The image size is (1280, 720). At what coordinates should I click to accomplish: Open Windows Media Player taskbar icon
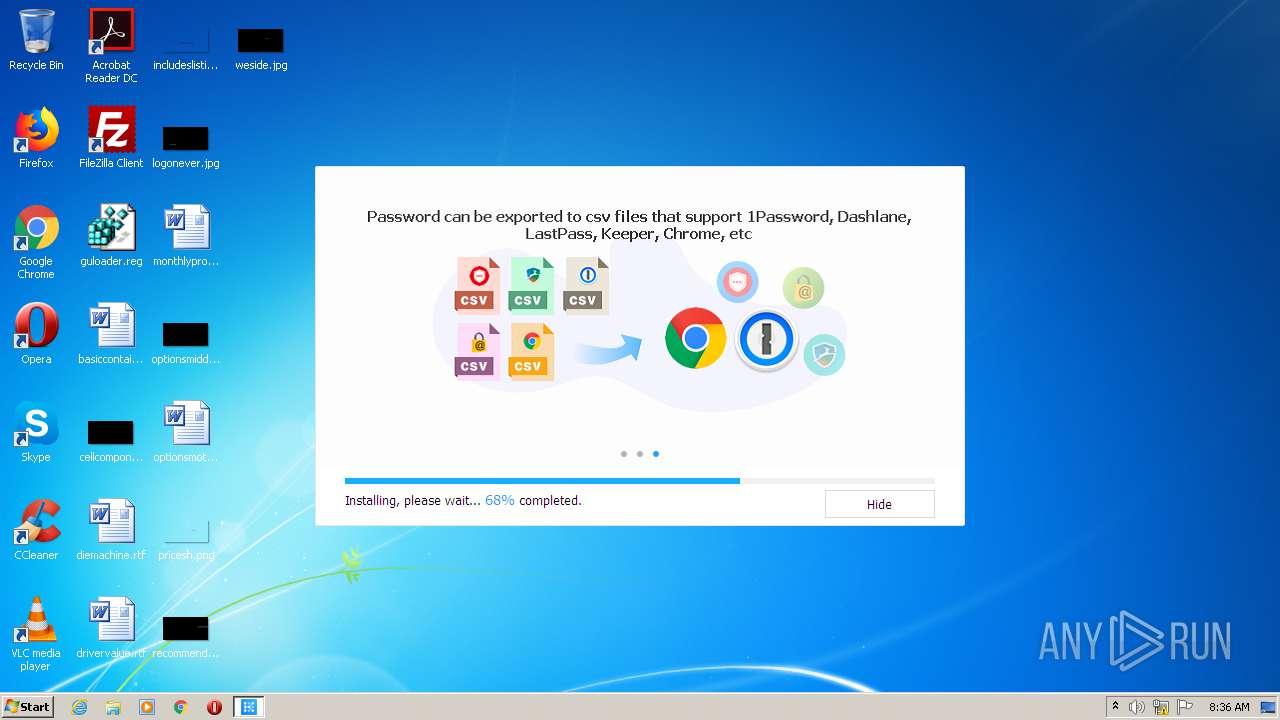[147, 707]
